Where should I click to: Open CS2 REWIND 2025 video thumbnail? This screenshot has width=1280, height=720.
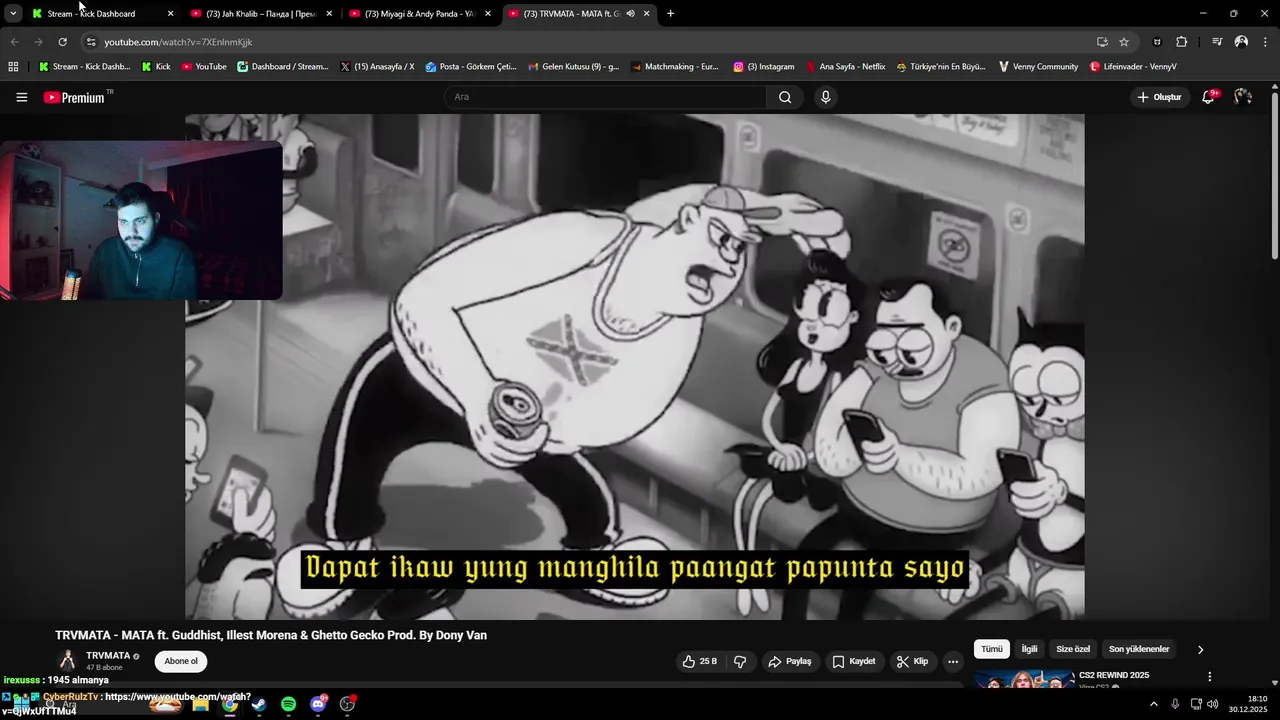pos(1024,680)
